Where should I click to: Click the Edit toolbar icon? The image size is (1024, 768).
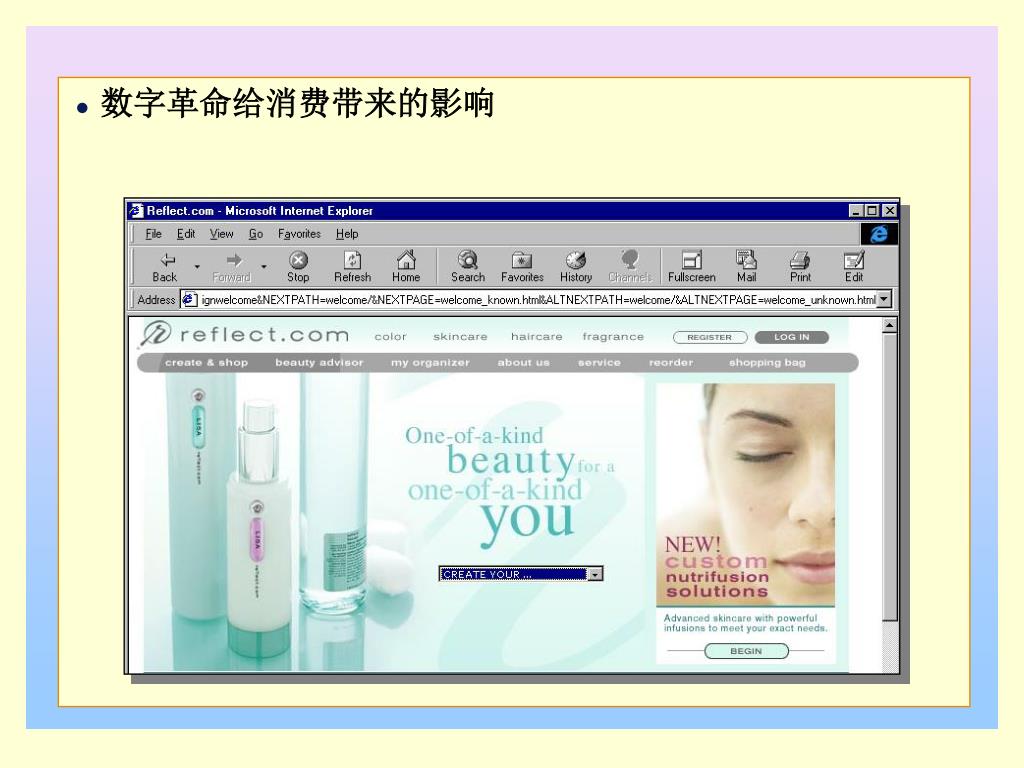tap(854, 267)
